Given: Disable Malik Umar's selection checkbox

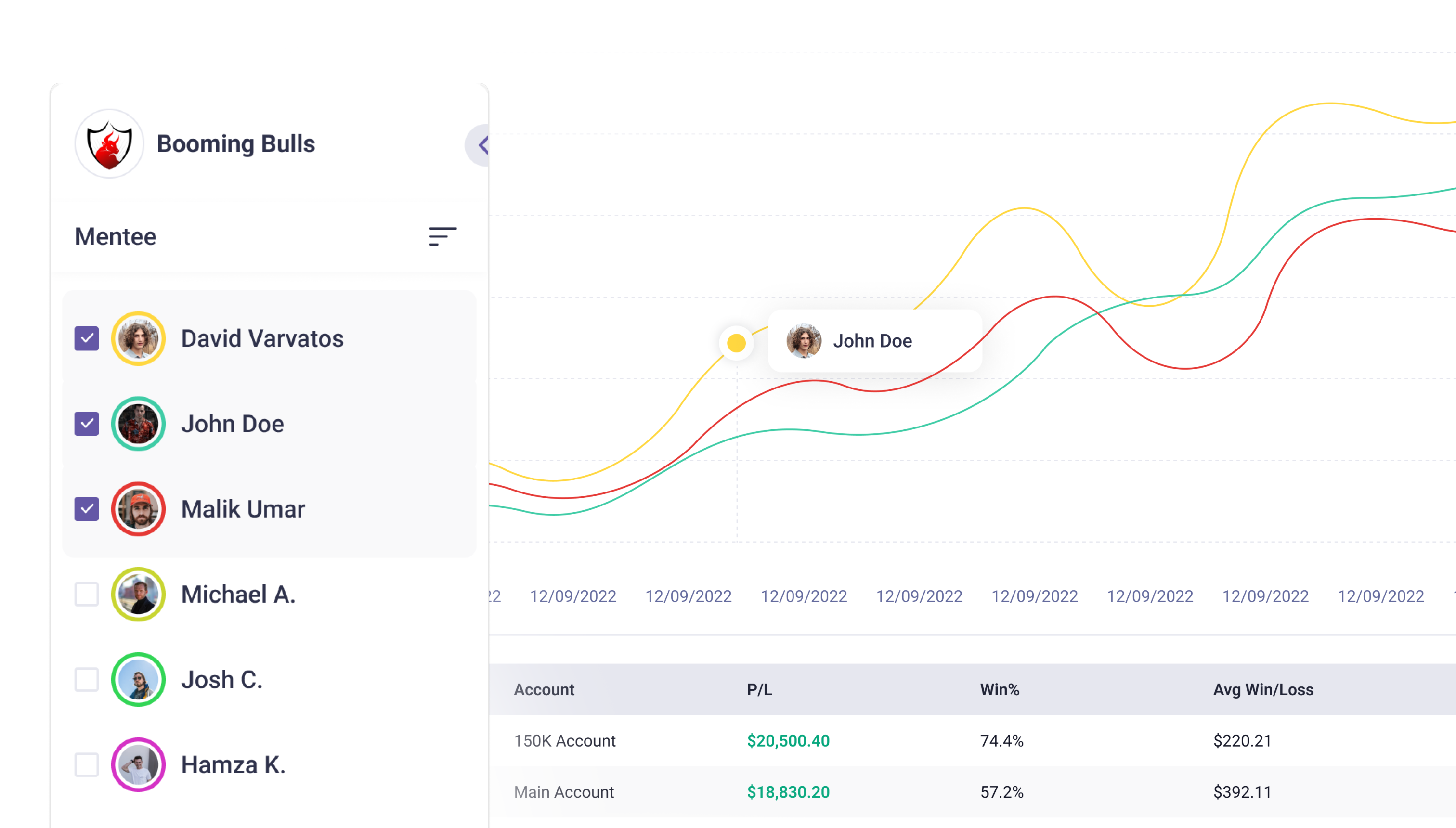Looking at the screenshot, I should point(87,509).
